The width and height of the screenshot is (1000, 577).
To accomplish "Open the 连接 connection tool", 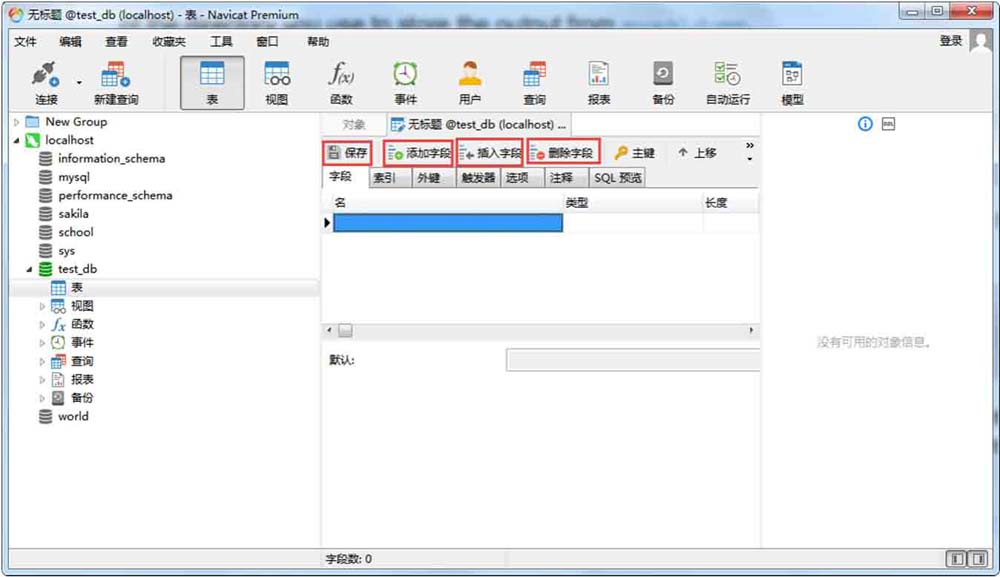I will tap(46, 82).
